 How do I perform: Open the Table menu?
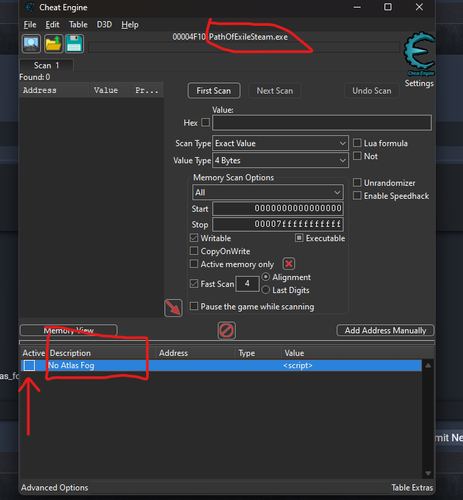tap(78, 25)
